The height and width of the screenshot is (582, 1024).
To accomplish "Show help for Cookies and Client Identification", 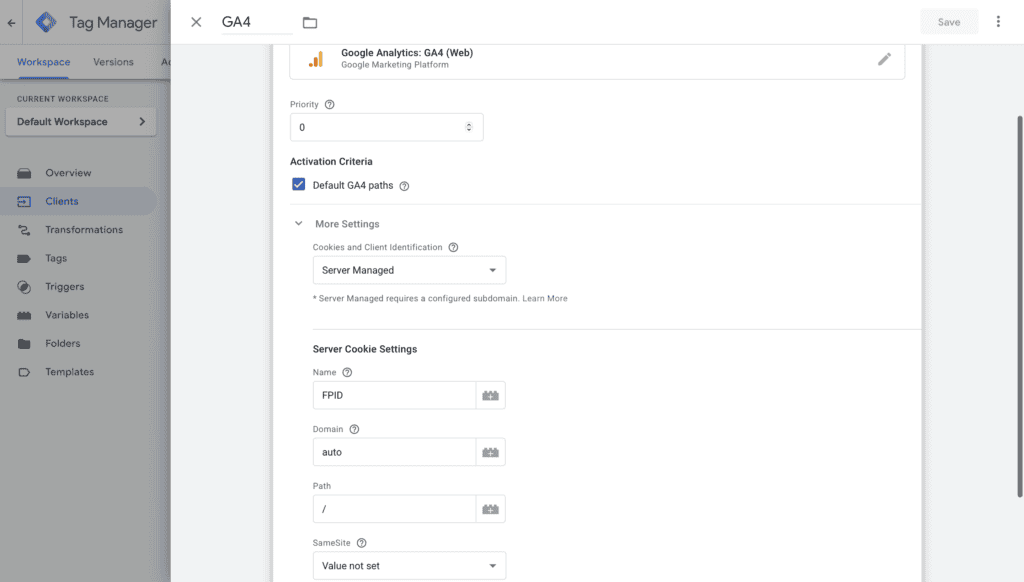I will (x=453, y=247).
